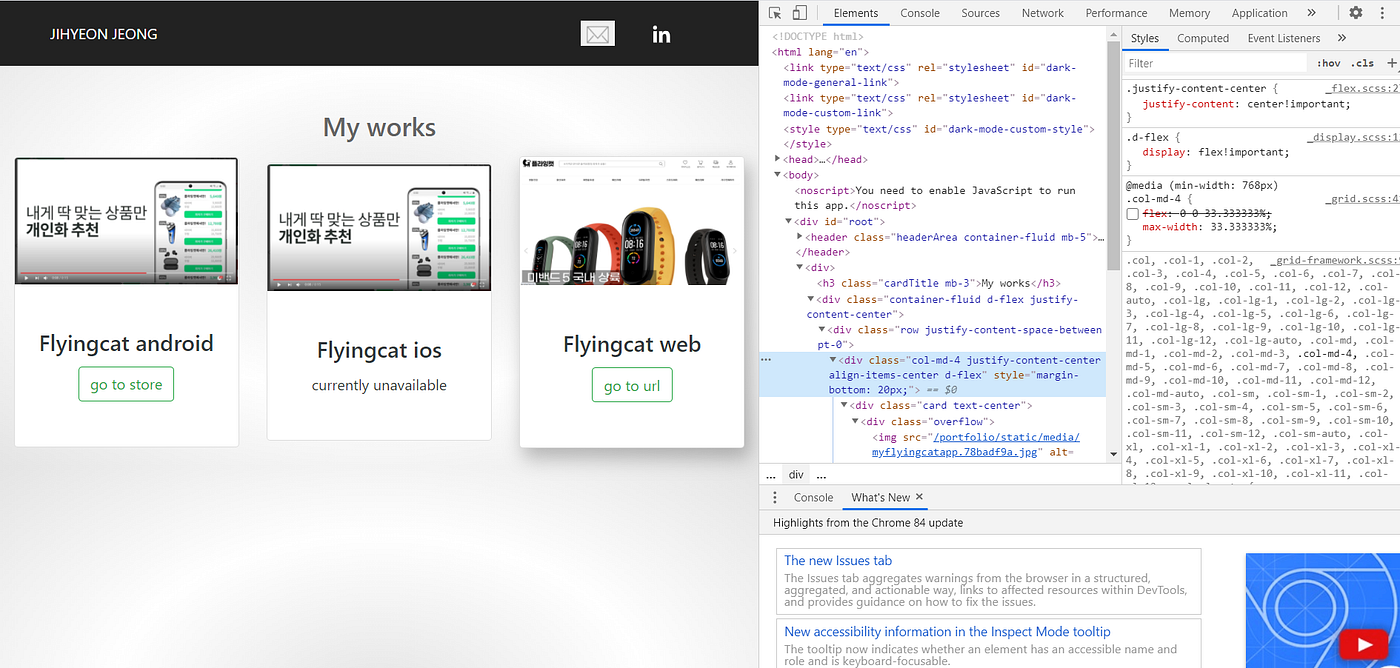Click the go to store button
Screen dimensions: 1400x668
(126, 385)
